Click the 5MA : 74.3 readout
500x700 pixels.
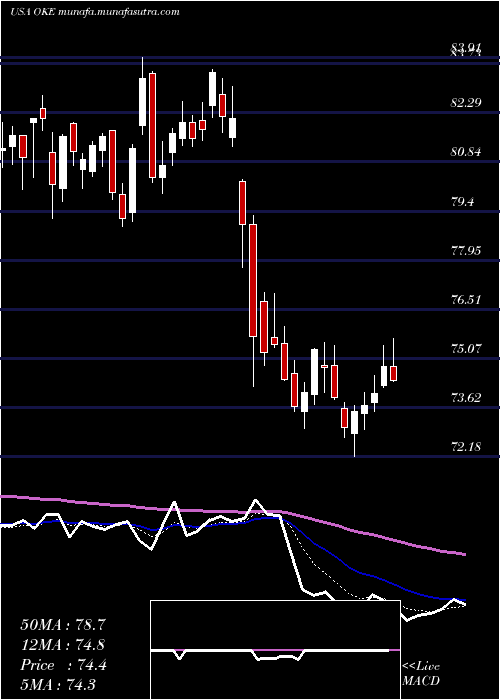point(58,685)
